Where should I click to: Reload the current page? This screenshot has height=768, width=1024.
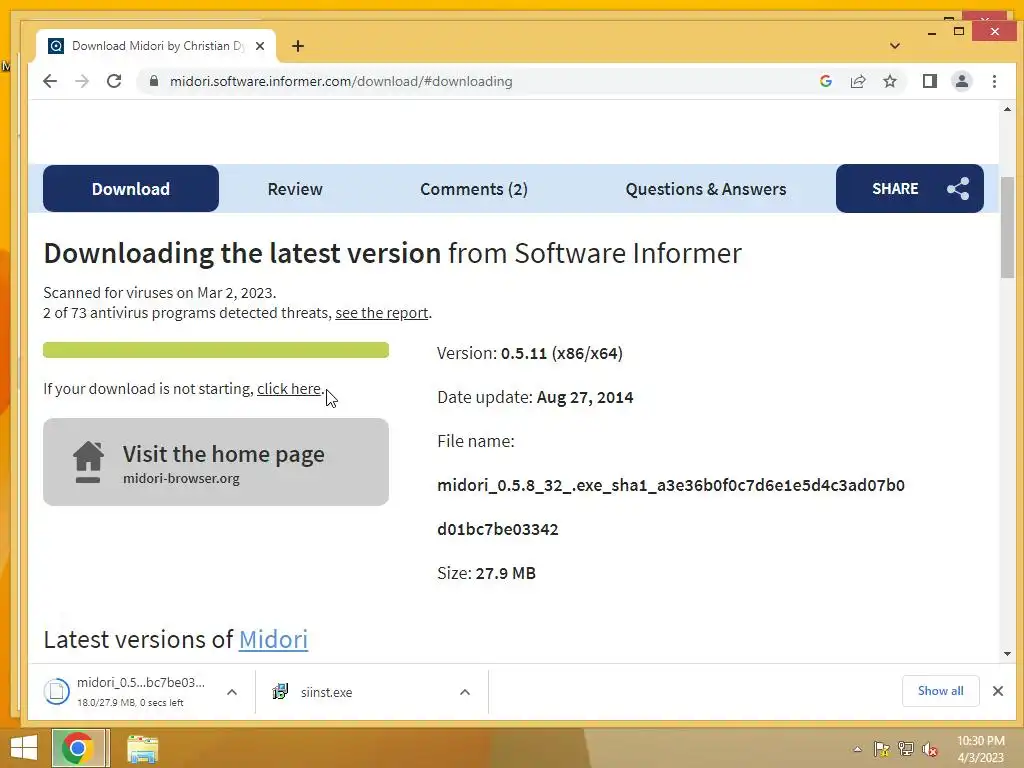pyautogui.click(x=114, y=81)
